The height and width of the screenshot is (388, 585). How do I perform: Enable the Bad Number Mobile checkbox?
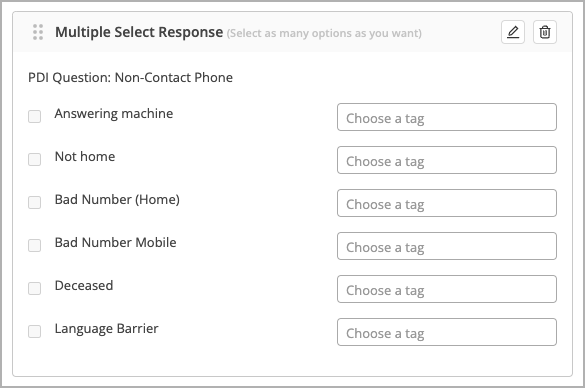tap(35, 245)
